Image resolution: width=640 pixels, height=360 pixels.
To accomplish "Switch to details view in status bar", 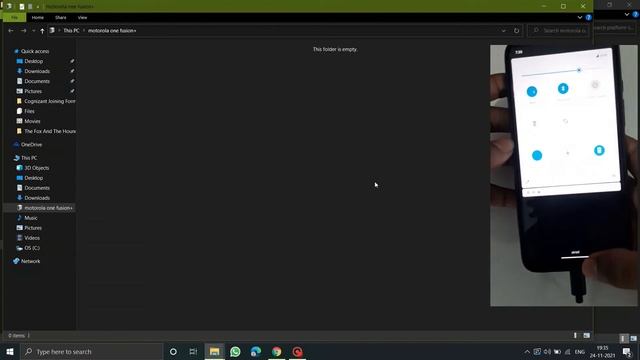I will pyautogui.click(x=576, y=336).
